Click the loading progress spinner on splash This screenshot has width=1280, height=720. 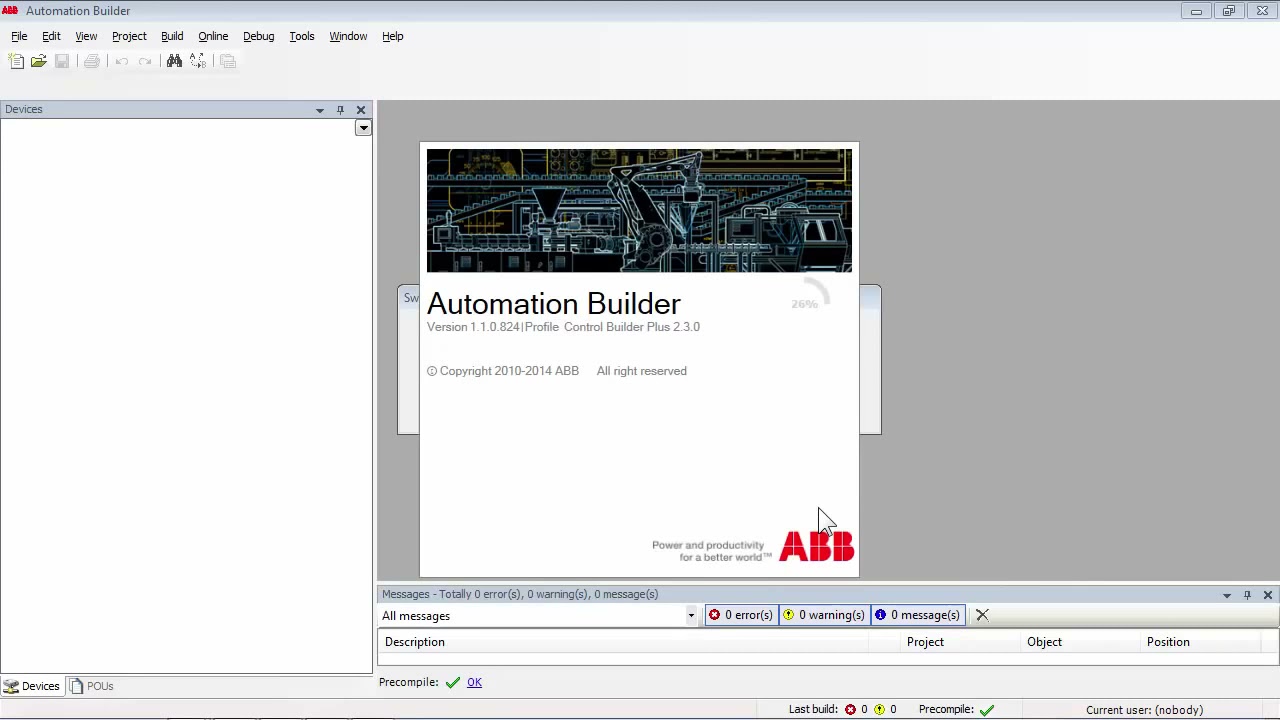(811, 296)
